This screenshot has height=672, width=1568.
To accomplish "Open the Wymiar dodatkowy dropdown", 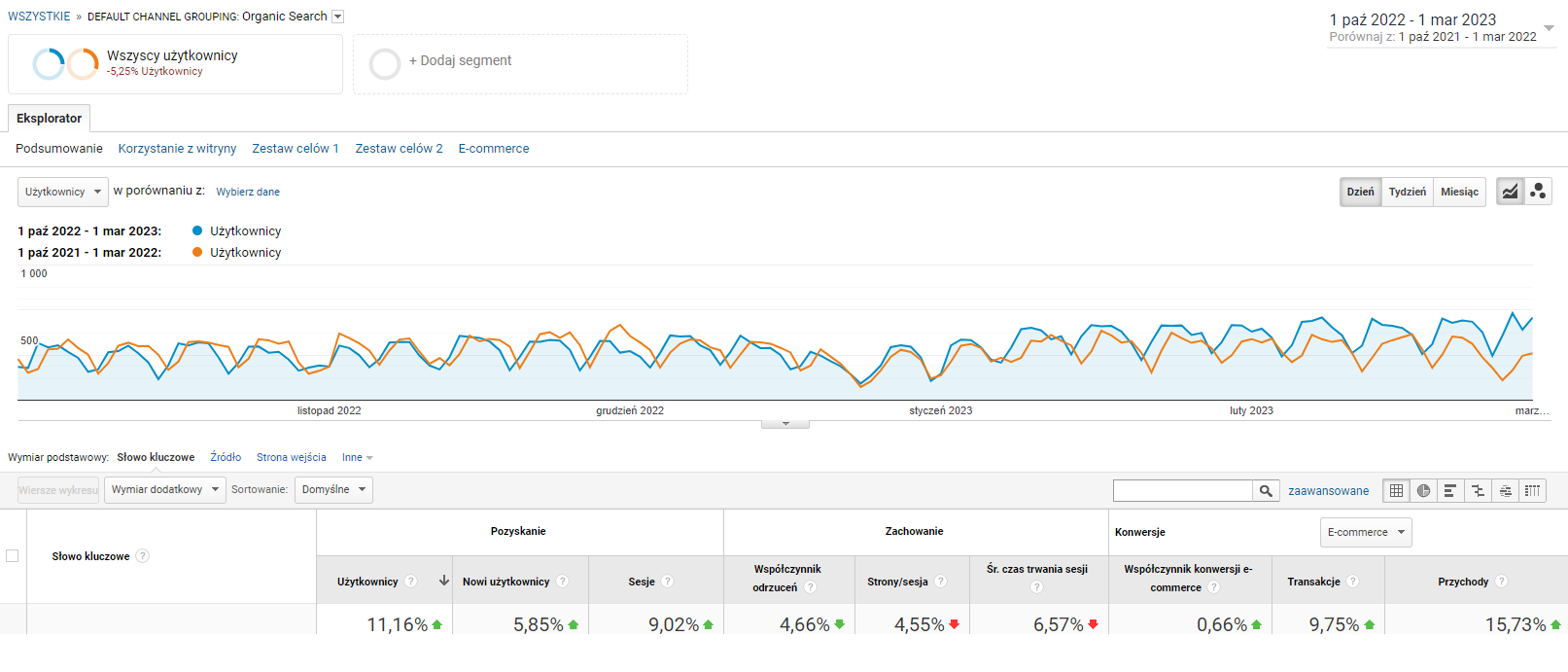I will (164, 489).
